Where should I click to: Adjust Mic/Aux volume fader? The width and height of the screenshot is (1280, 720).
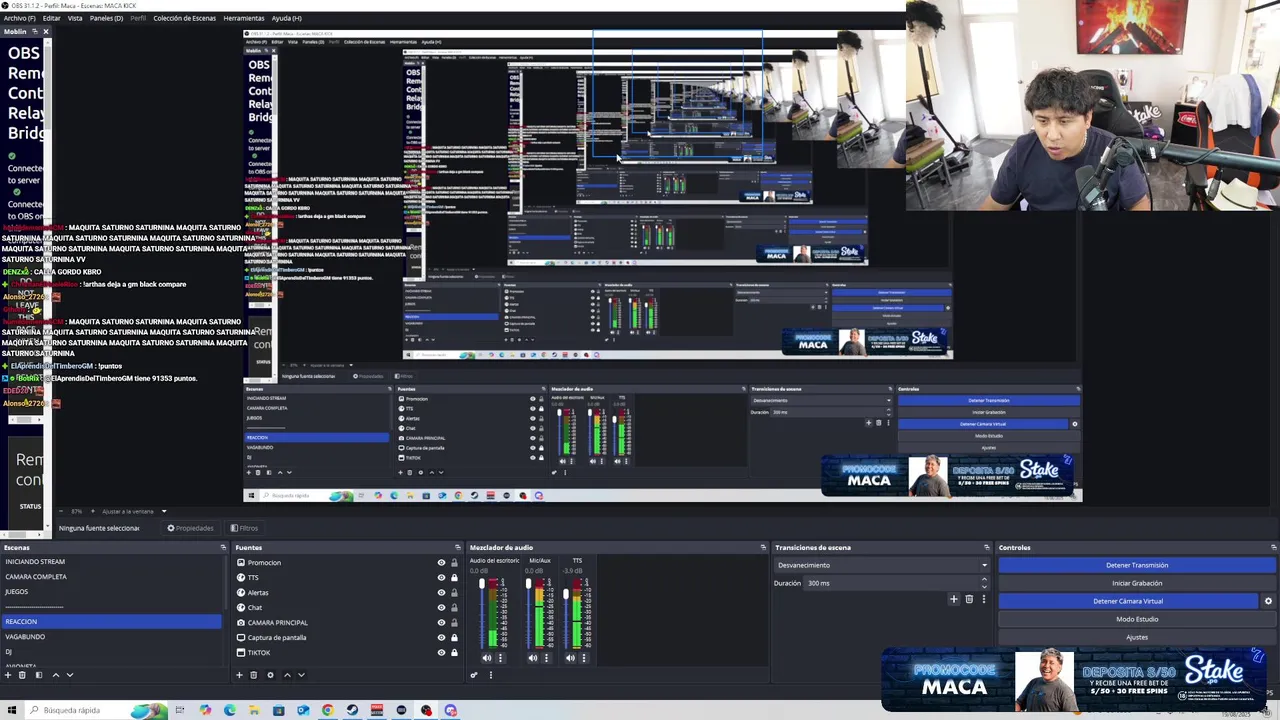528,585
